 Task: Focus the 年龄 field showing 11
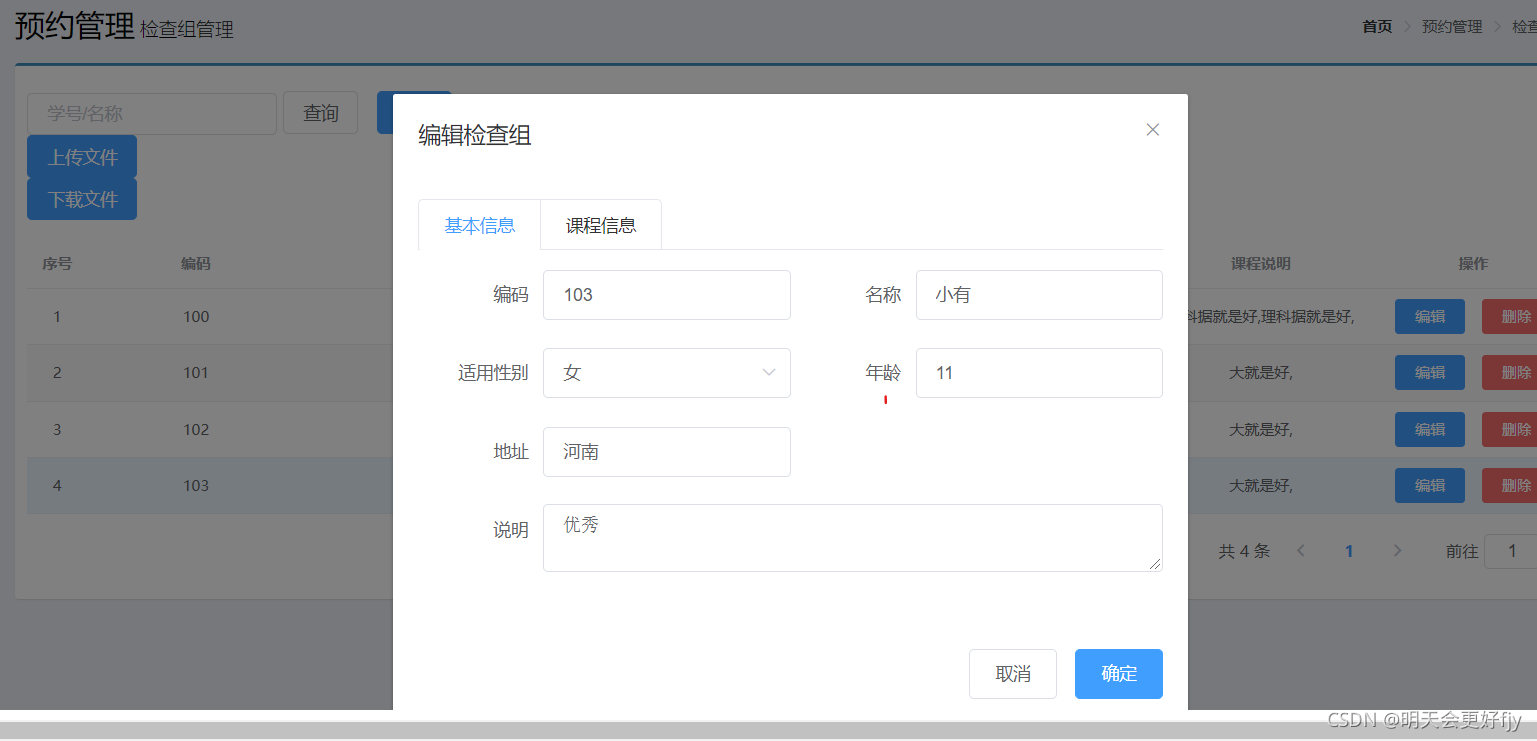[x=1039, y=373]
